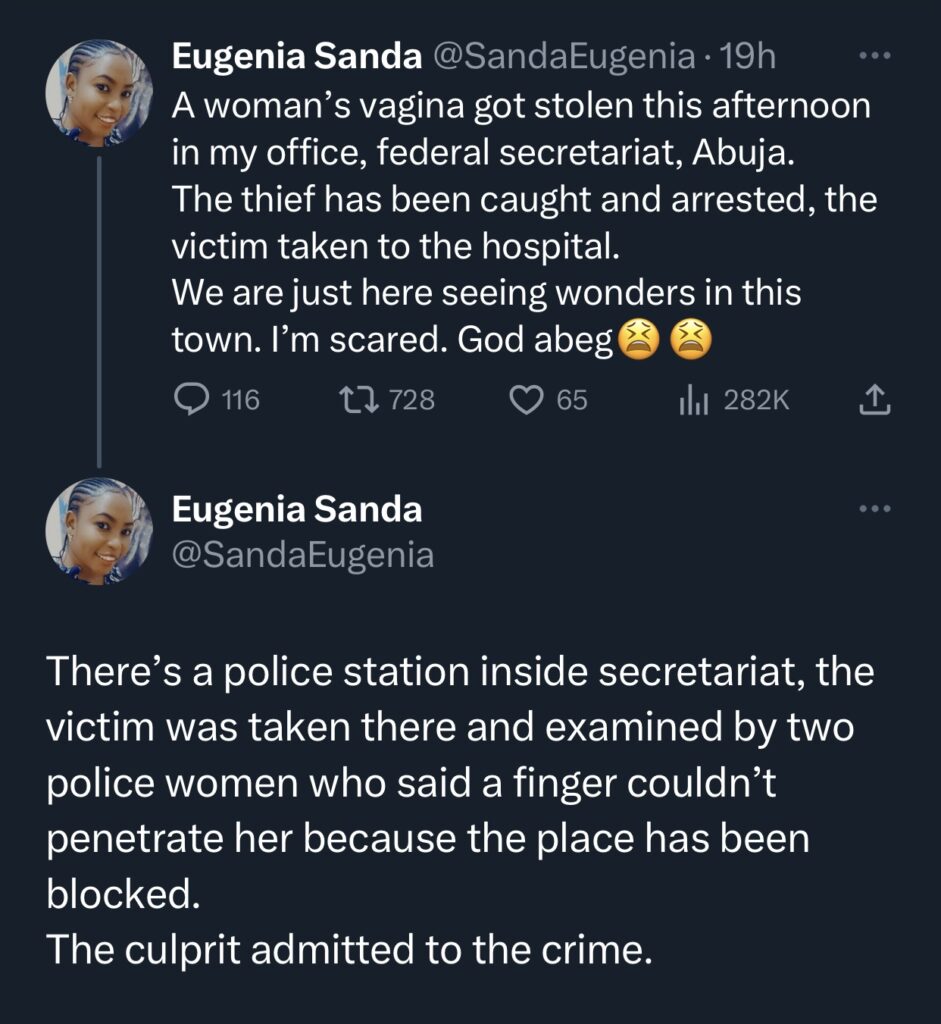Click the 728 retweets count
The width and height of the screenshot is (941, 1024).
click(411, 401)
